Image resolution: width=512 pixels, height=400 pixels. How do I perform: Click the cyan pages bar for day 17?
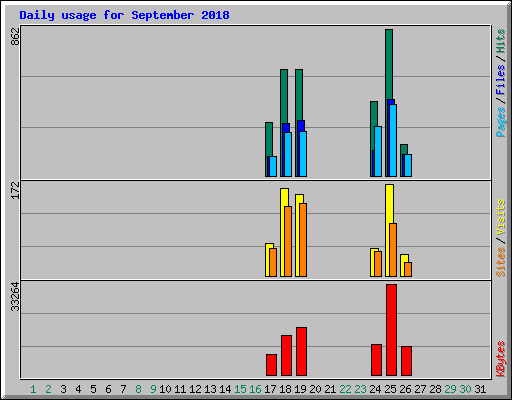pos(273,166)
